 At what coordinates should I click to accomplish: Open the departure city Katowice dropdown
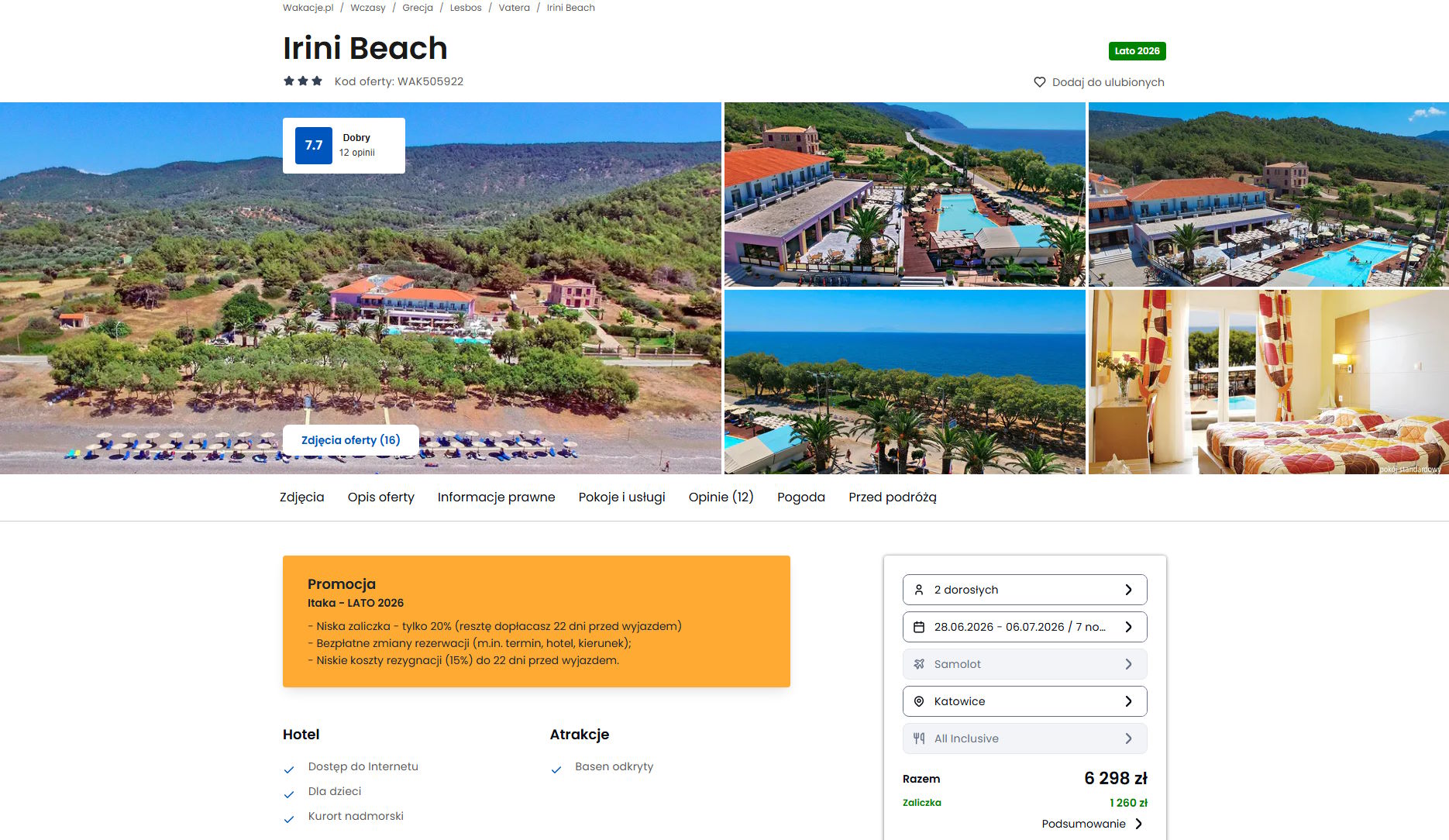1024,701
